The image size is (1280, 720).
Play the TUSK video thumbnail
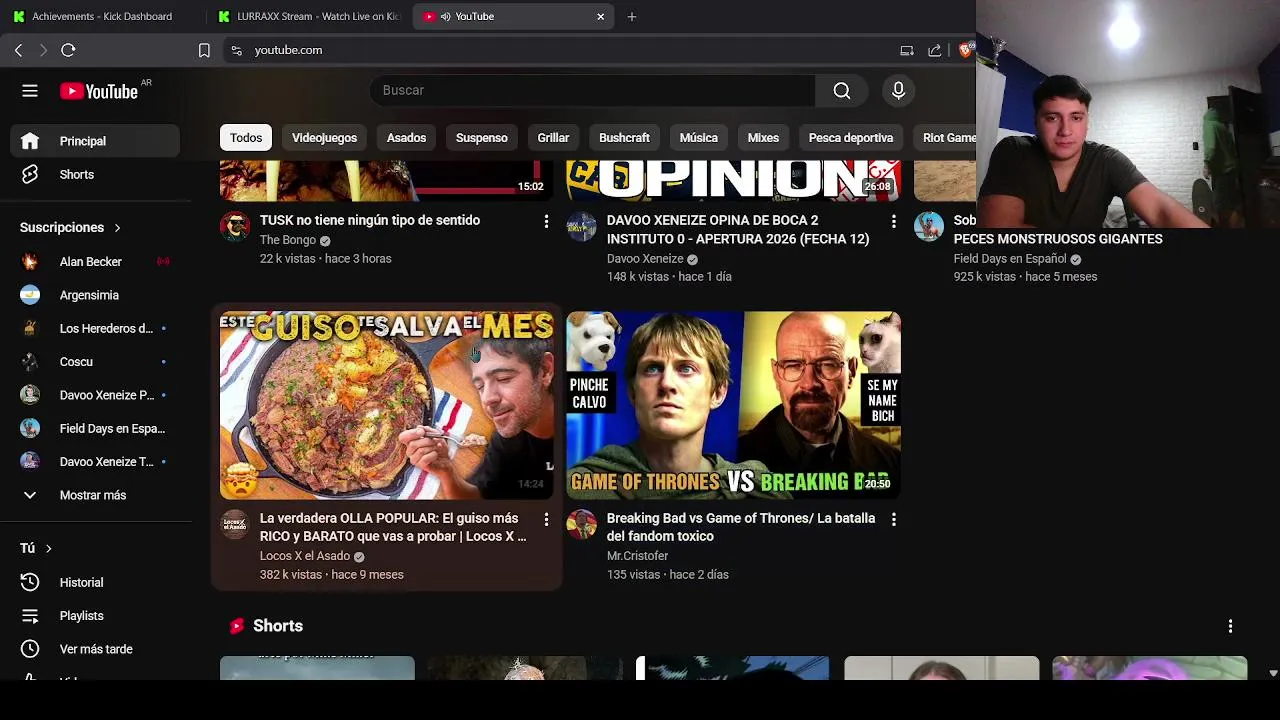[x=386, y=180]
